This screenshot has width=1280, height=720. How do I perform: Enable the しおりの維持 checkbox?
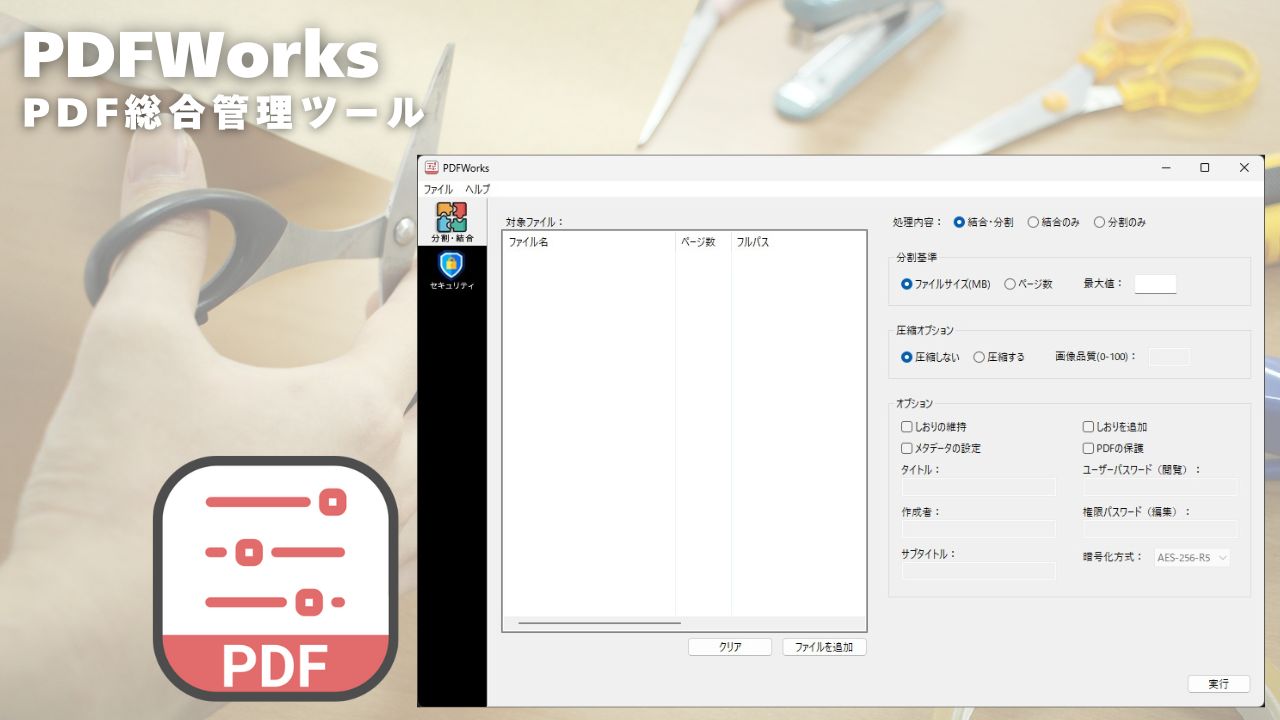tap(933, 427)
